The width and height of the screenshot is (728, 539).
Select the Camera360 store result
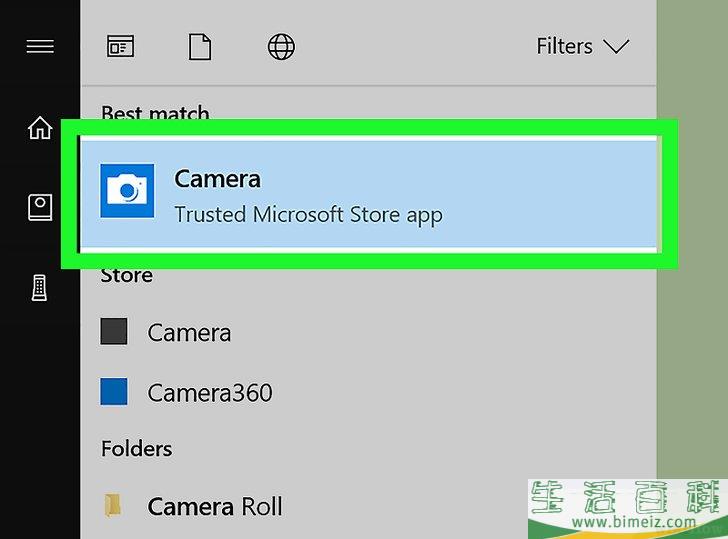pos(209,393)
